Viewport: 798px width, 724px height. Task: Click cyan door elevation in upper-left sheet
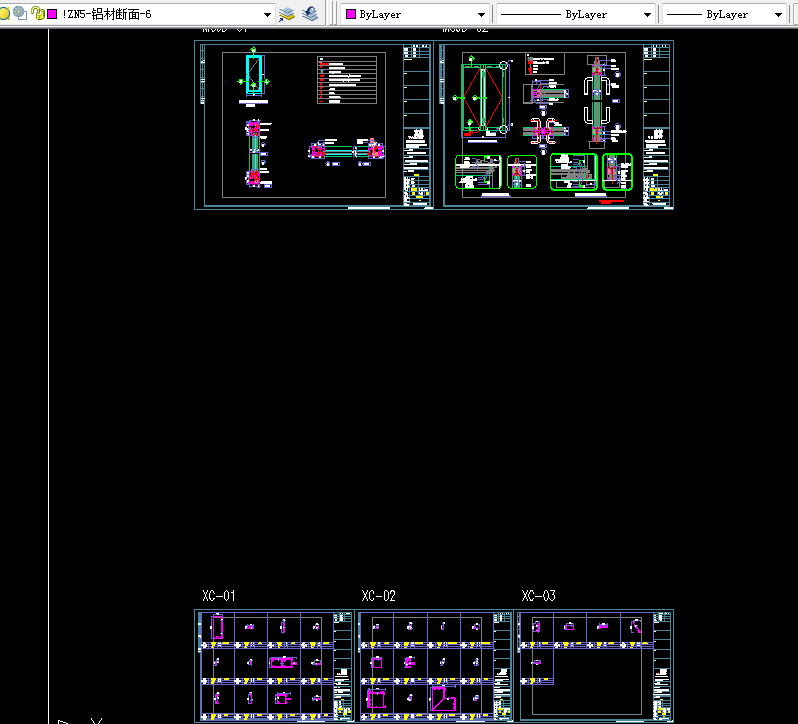click(254, 75)
